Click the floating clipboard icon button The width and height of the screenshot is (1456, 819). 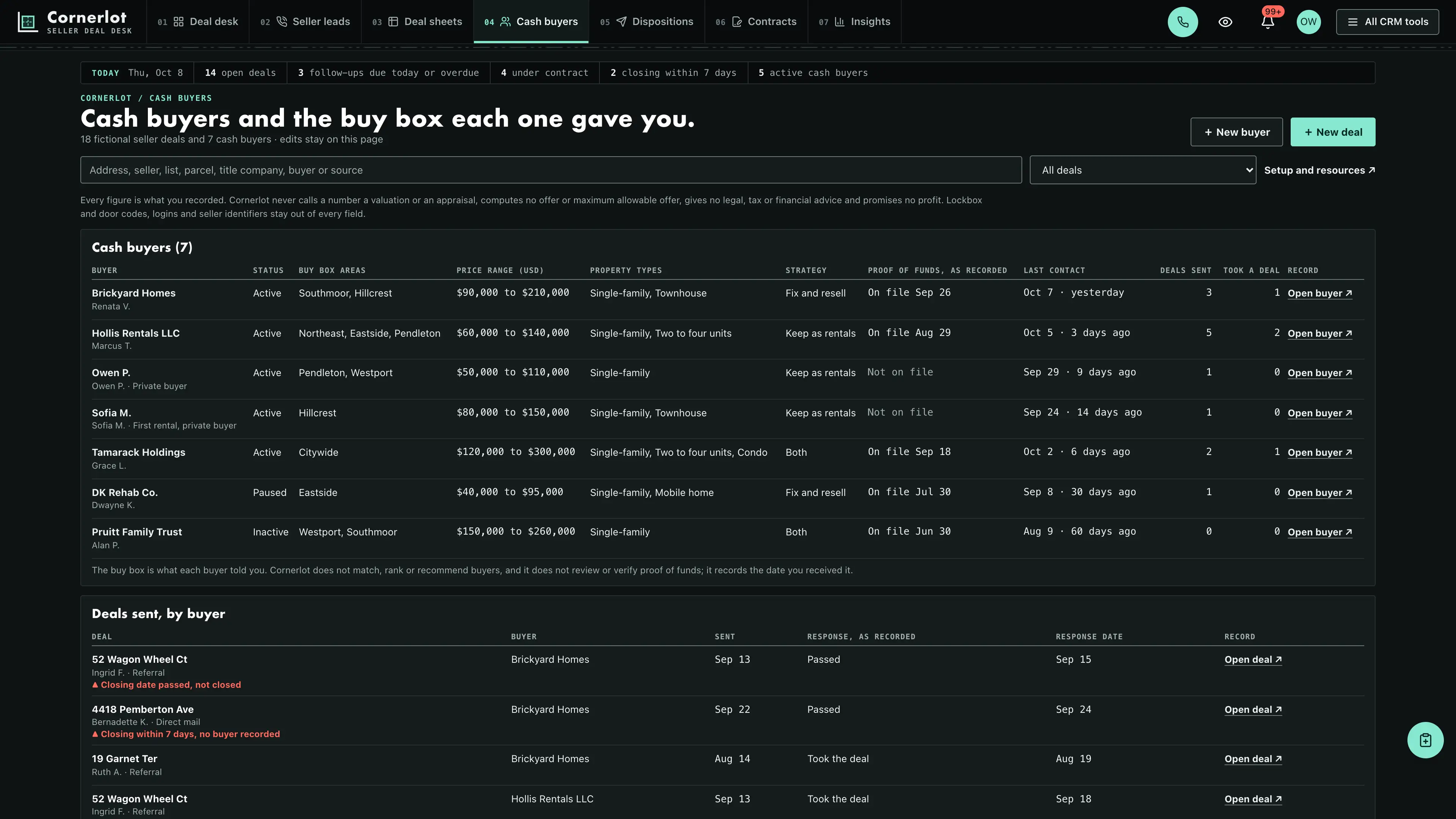1425,740
